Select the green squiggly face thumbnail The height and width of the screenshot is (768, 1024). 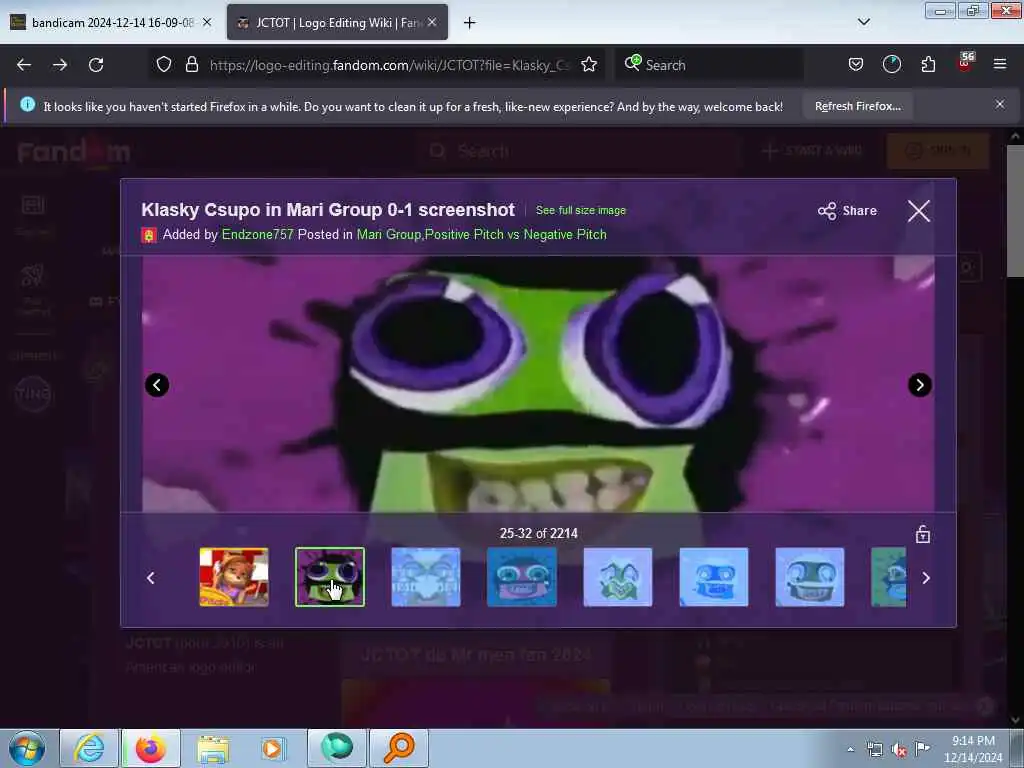click(618, 577)
